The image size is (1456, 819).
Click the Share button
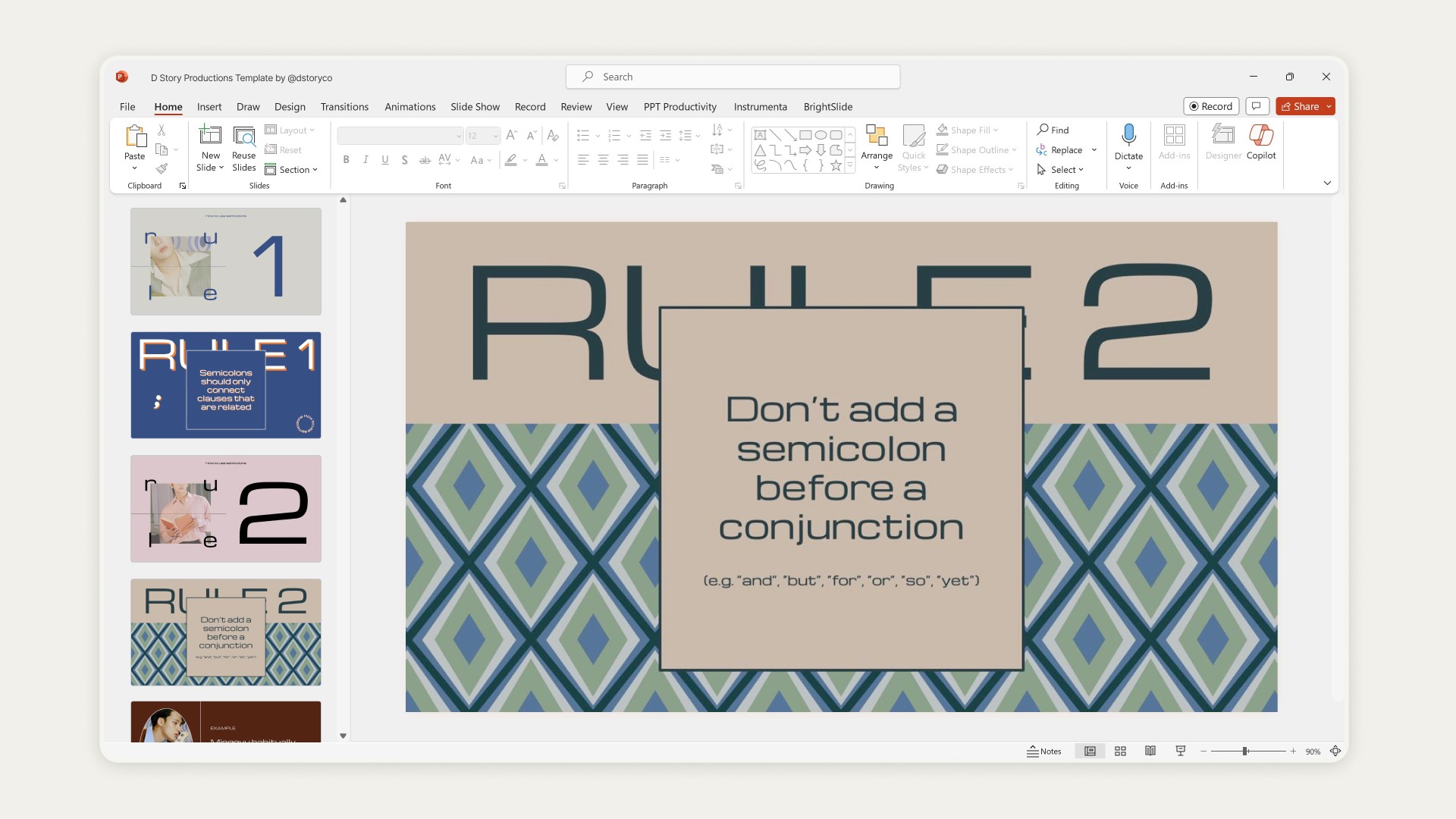tap(1300, 106)
